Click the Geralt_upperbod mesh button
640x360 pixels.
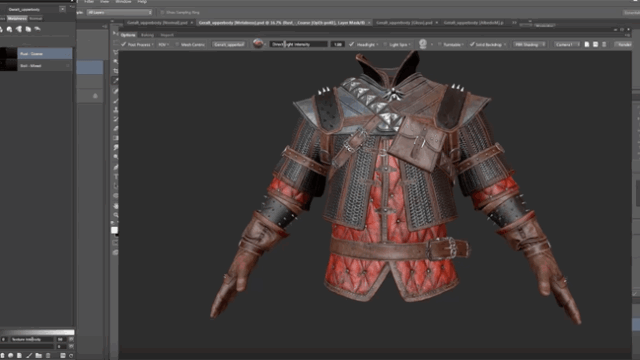(x=229, y=44)
